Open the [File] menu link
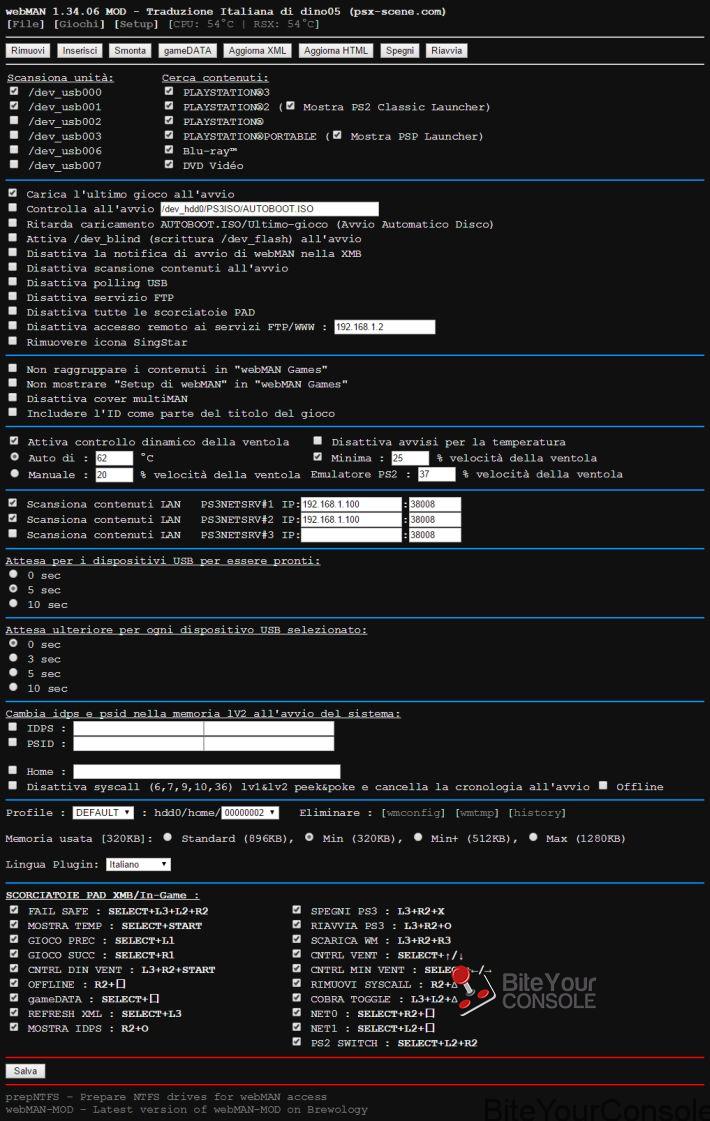Image resolution: width=710 pixels, height=1121 pixels. (25, 24)
